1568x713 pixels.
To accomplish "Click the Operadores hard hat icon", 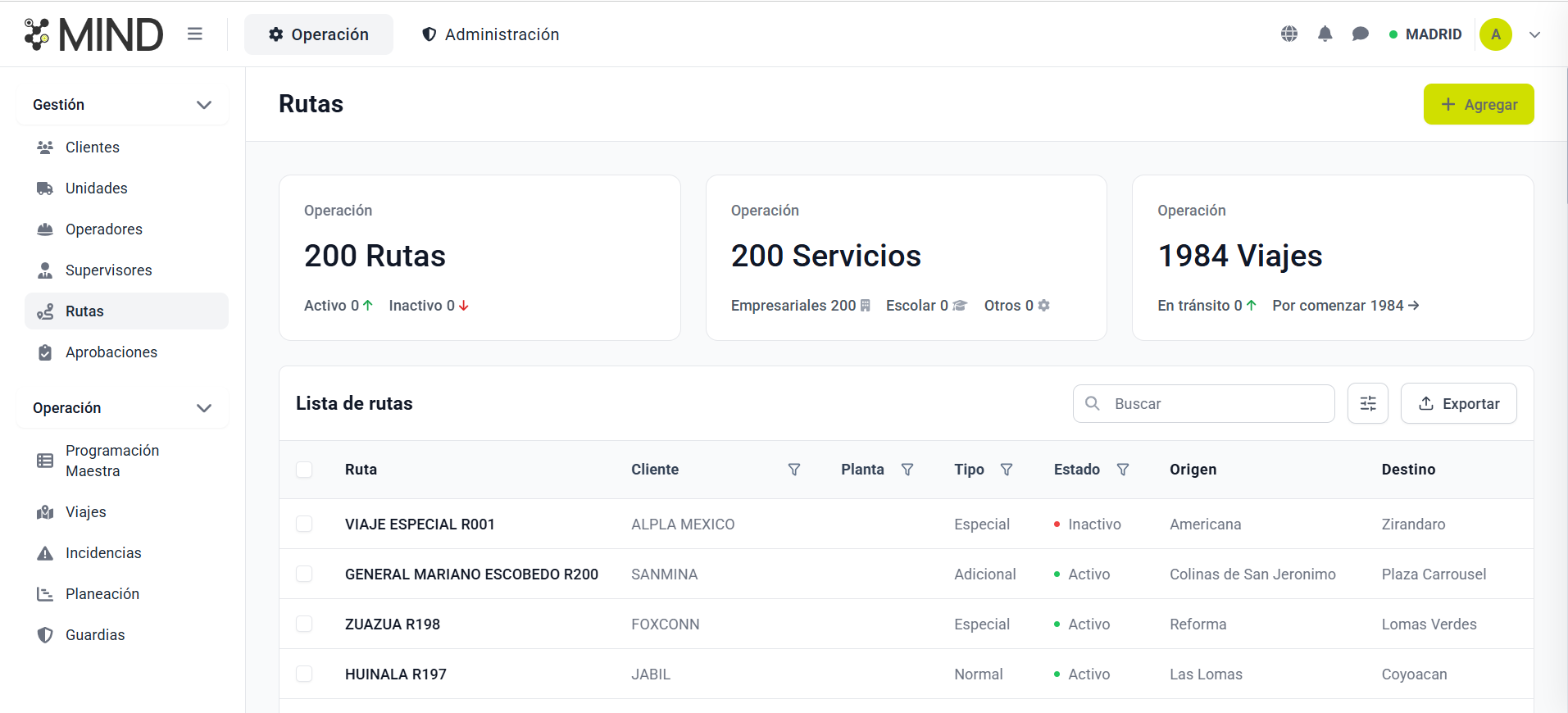I will [45, 229].
